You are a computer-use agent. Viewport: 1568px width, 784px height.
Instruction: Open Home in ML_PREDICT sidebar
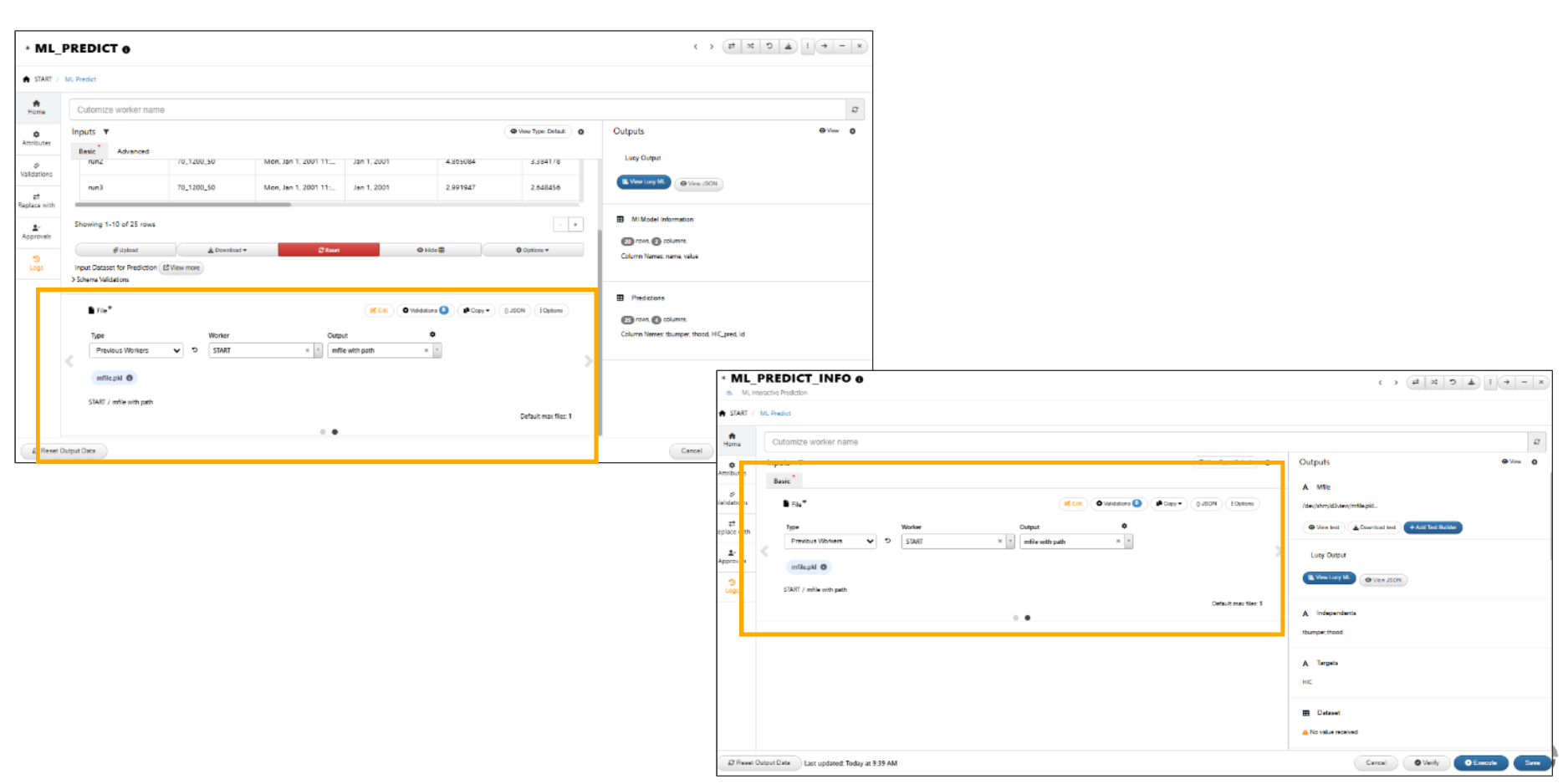36,107
